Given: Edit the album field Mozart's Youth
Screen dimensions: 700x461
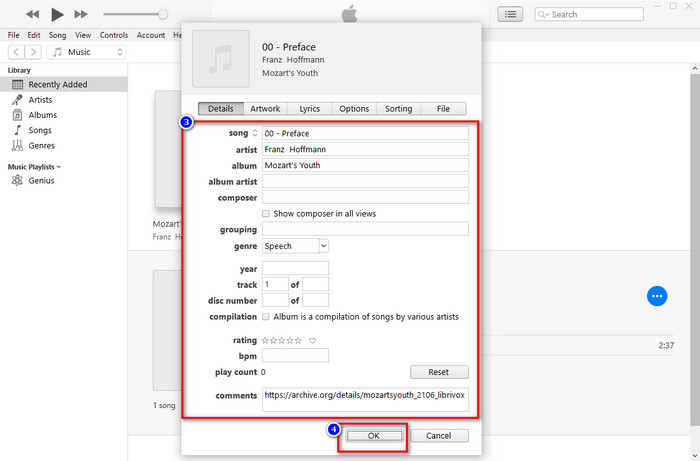Looking at the screenshot, I should click(x=365, y=165).
